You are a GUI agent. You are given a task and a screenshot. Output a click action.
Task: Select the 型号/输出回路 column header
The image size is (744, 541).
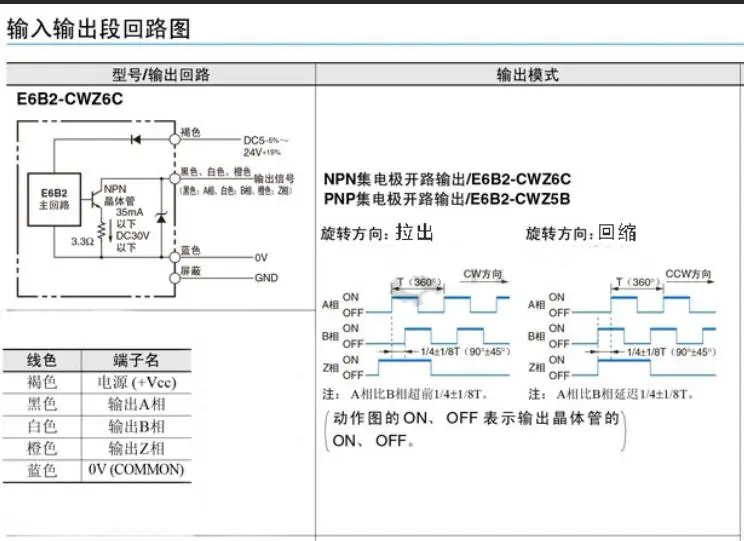[x=161, y=75]
